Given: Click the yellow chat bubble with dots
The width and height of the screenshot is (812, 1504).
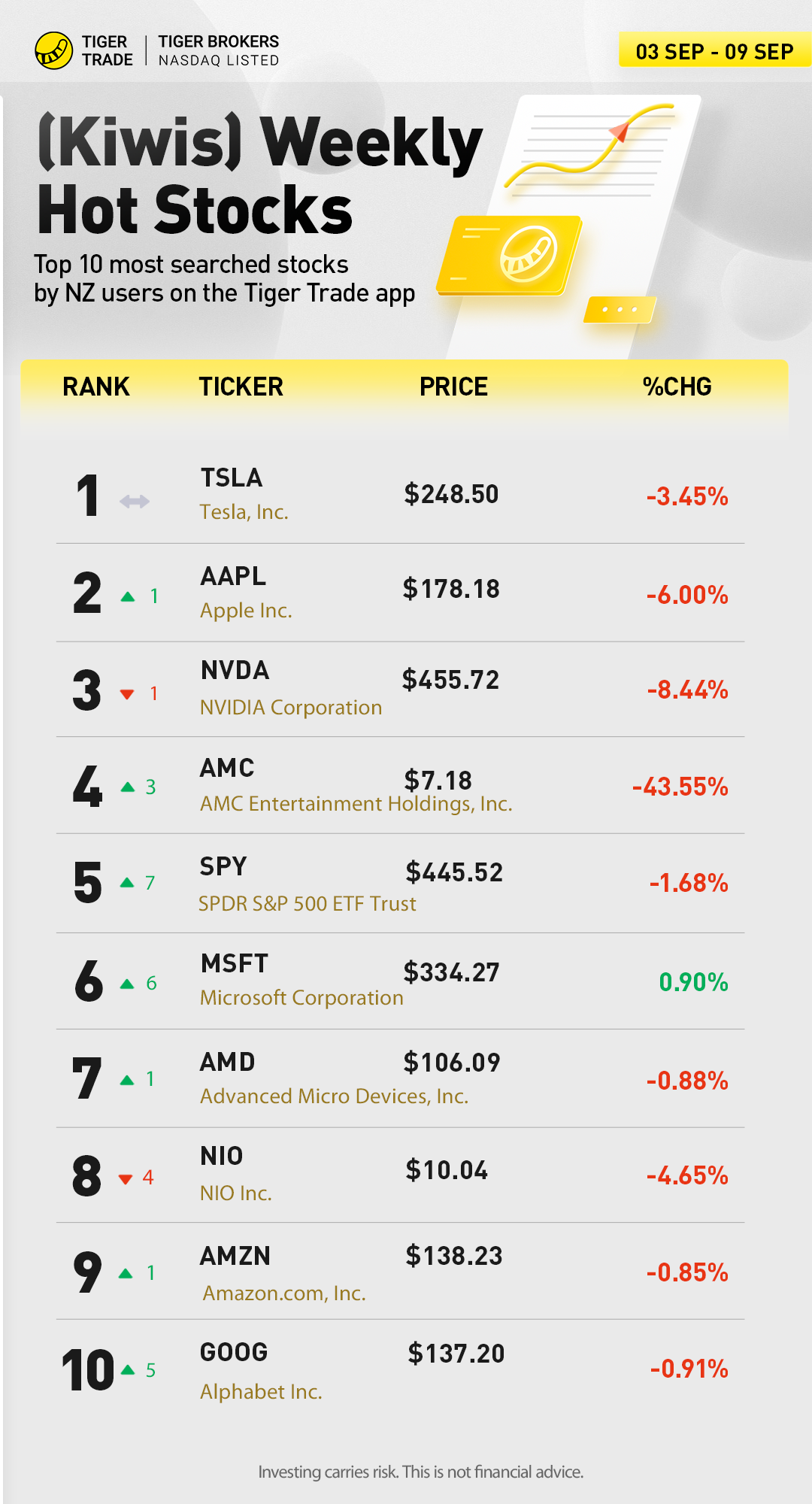Looking at the screenshot, I should (x=620, y=309).
